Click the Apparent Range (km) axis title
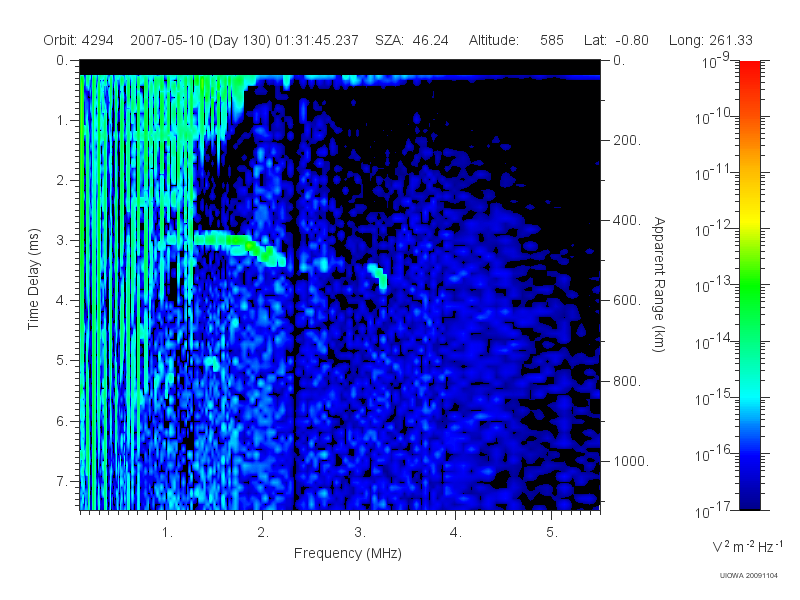The height and width of the screenshot is (600, 800). (659, 284)
